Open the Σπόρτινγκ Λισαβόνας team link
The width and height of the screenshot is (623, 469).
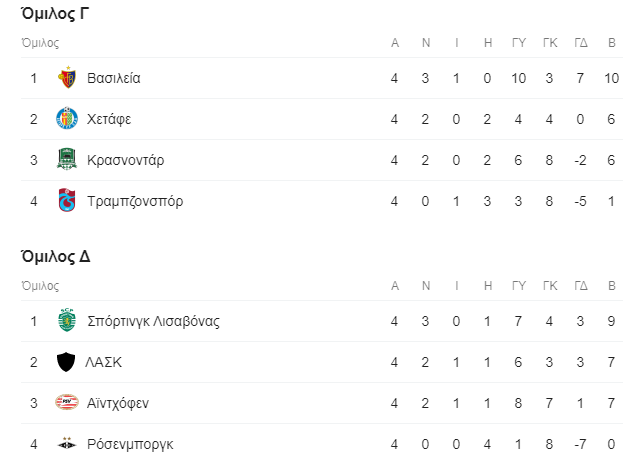pyautogui.click(x=153, y=321)
